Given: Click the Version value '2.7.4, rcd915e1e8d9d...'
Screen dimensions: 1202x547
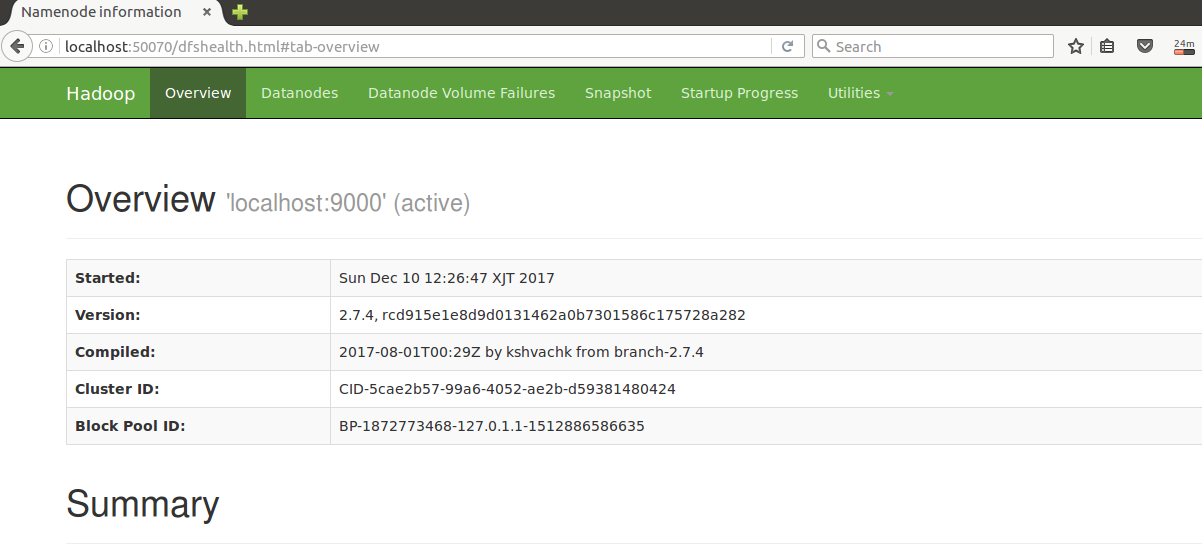Looking at the screenshot, I should (542, 315).
